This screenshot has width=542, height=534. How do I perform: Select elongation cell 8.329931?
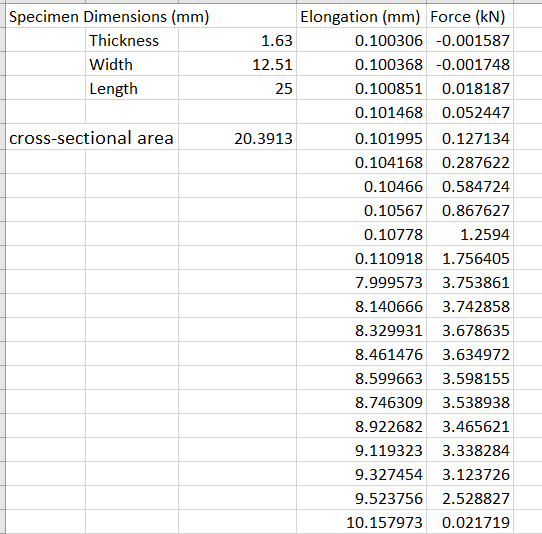pos(362,330)
